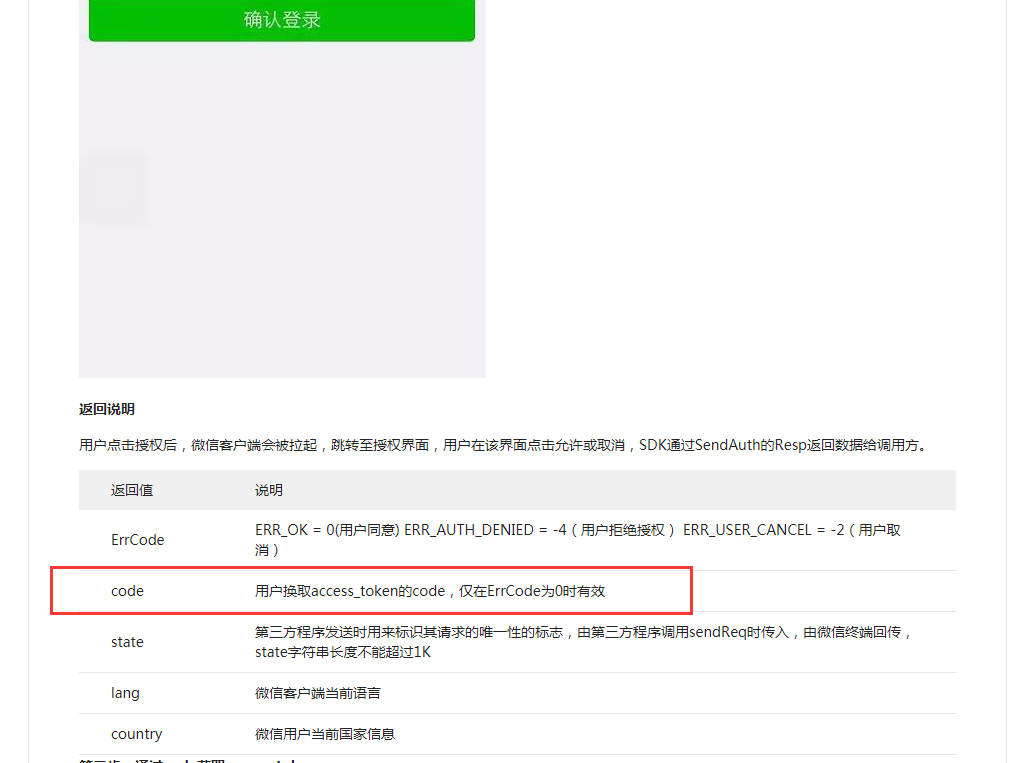Click the 用户换取access_token的code description
The height and width of the screenshot is (763, 1011).
430,591
